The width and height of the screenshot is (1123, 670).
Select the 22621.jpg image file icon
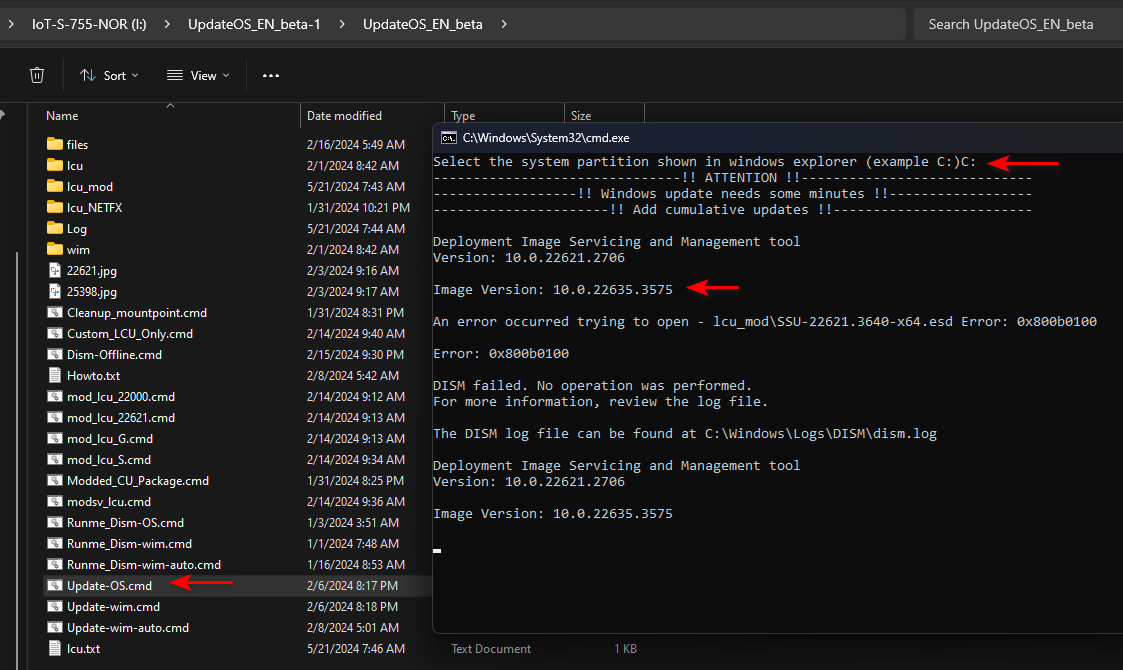pos(54,270)
